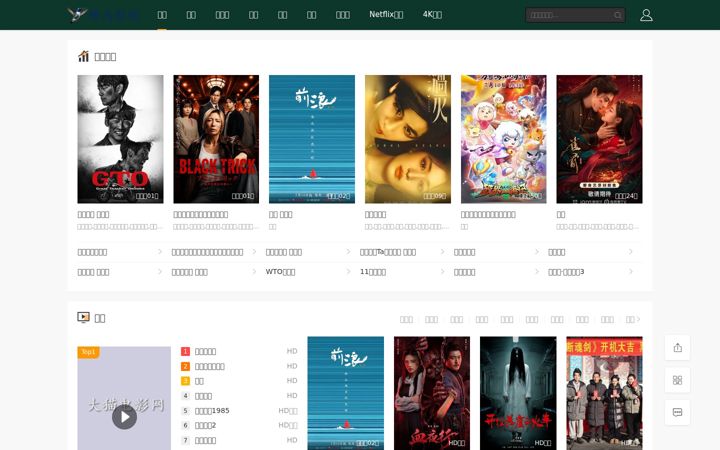
Task: Click the bar-chart ranking section icon
Action: pyautogui.click(x=83, y=56)
